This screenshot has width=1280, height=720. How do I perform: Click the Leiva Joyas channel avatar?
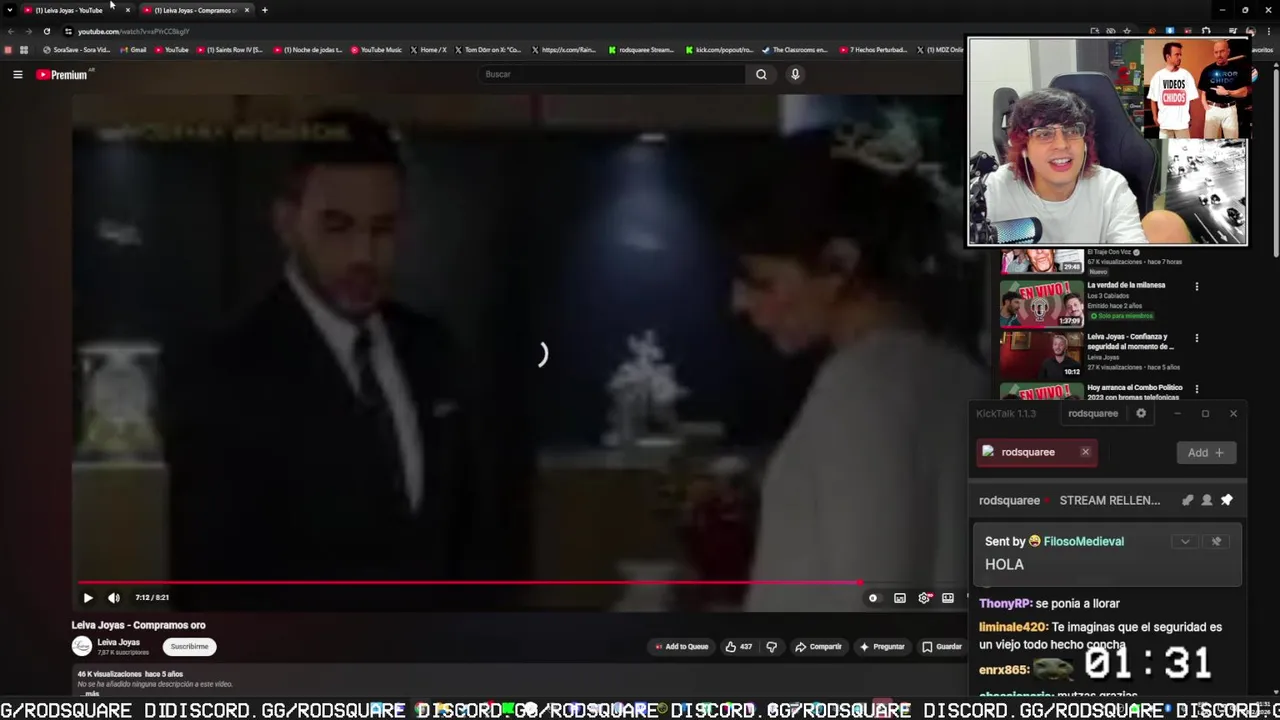82,646
